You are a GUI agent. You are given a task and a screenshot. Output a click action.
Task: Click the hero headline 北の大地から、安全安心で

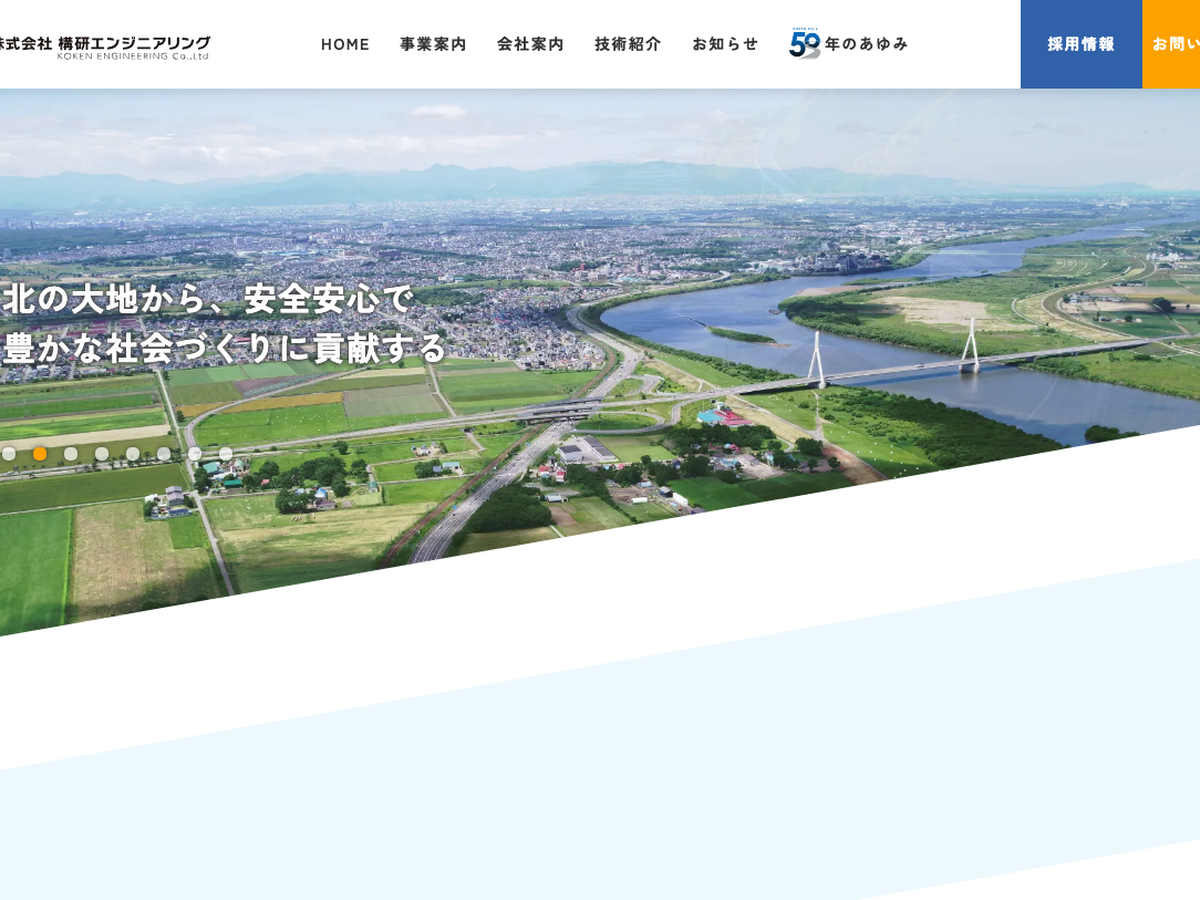(x=208, y=299)
